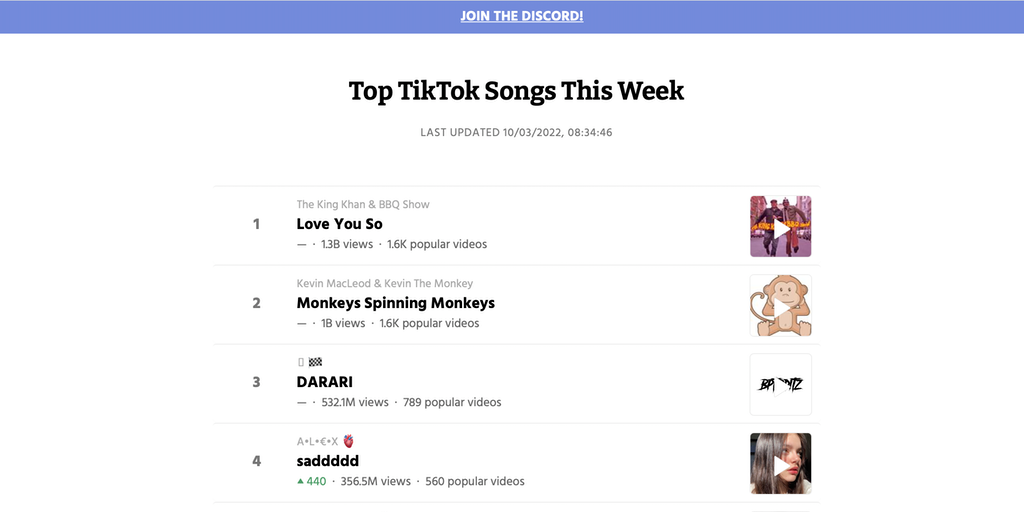Play the saddddd song preview

780,463
